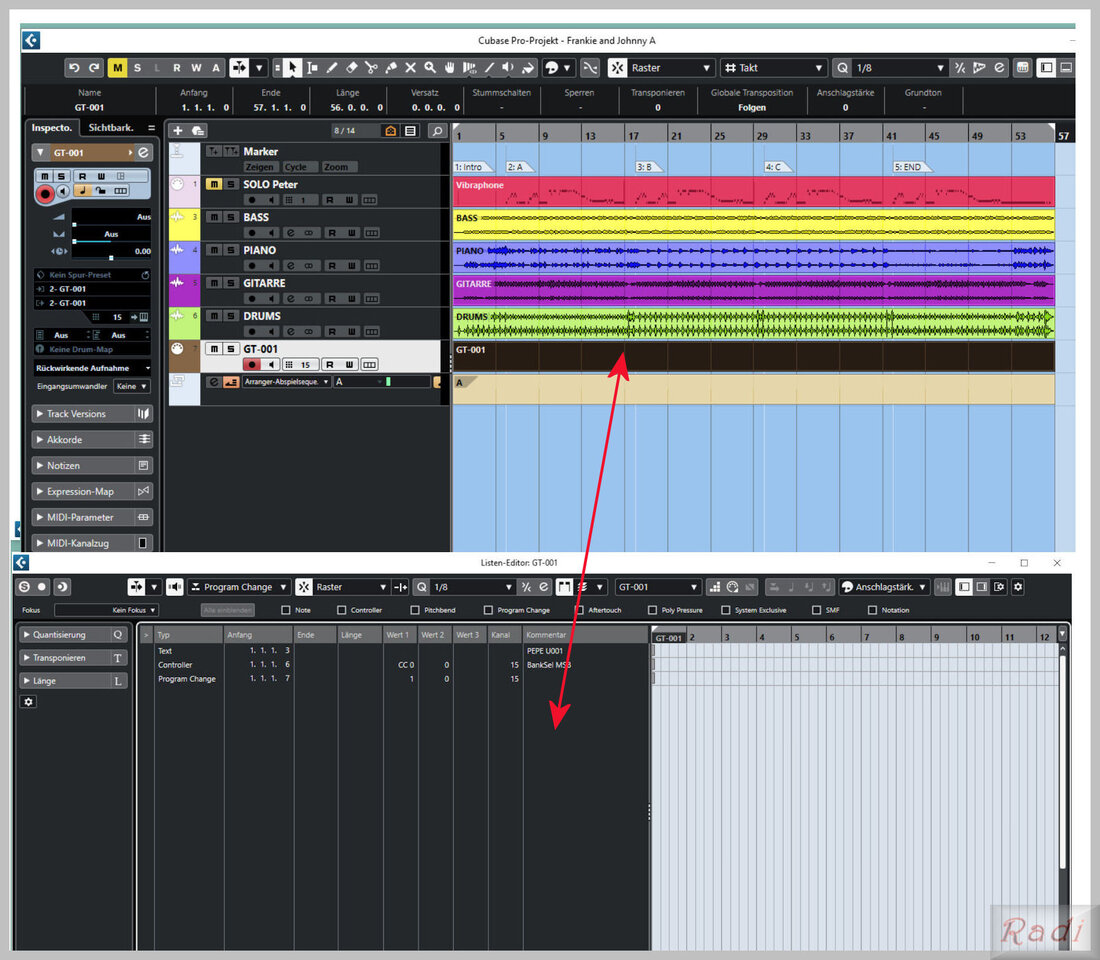Click the Redo arrow in project toolbar
Image resolution: width=1100 pixels, height=960 pixels.
click(94, 68)
